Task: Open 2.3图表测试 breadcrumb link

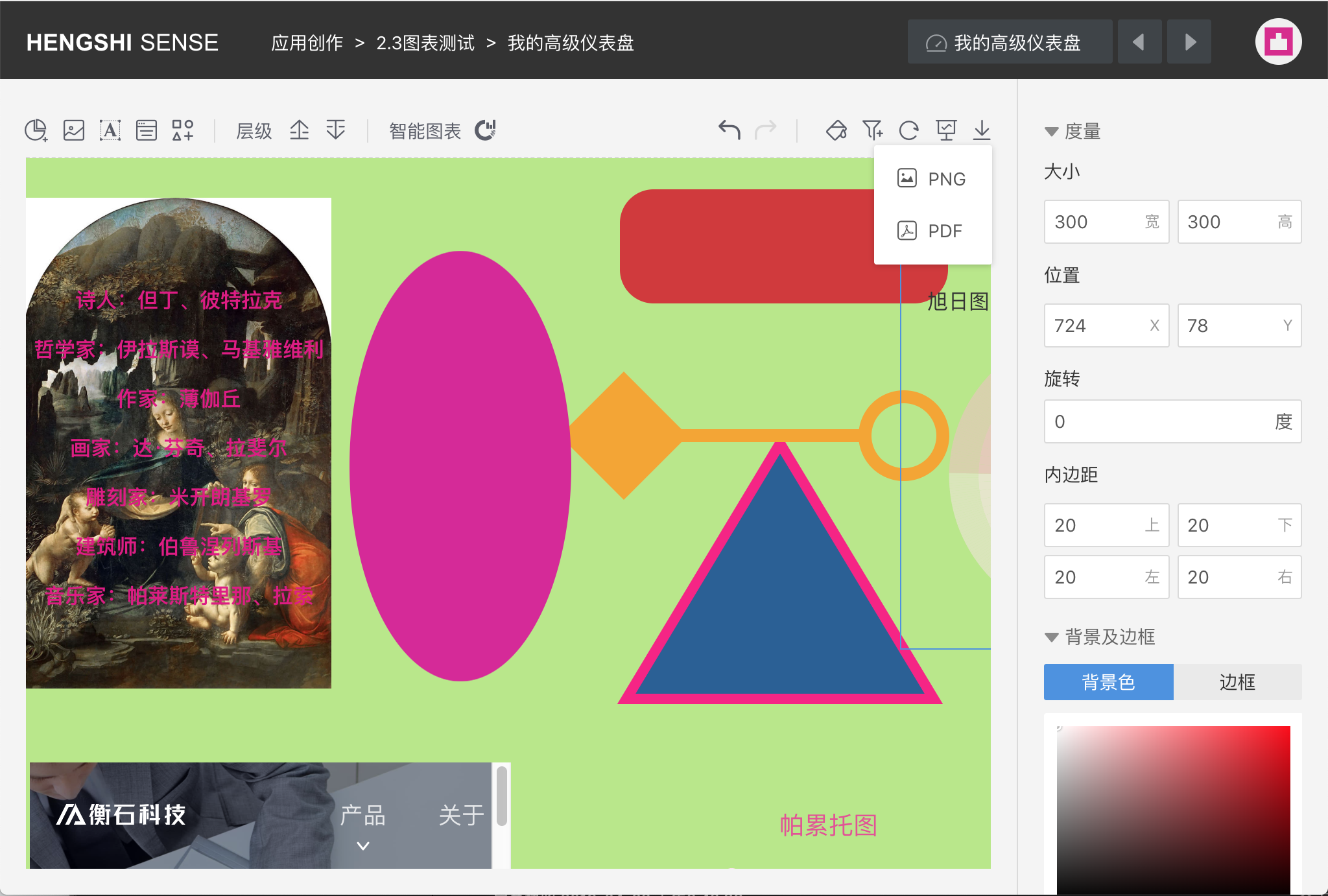Action: point(425,43)
